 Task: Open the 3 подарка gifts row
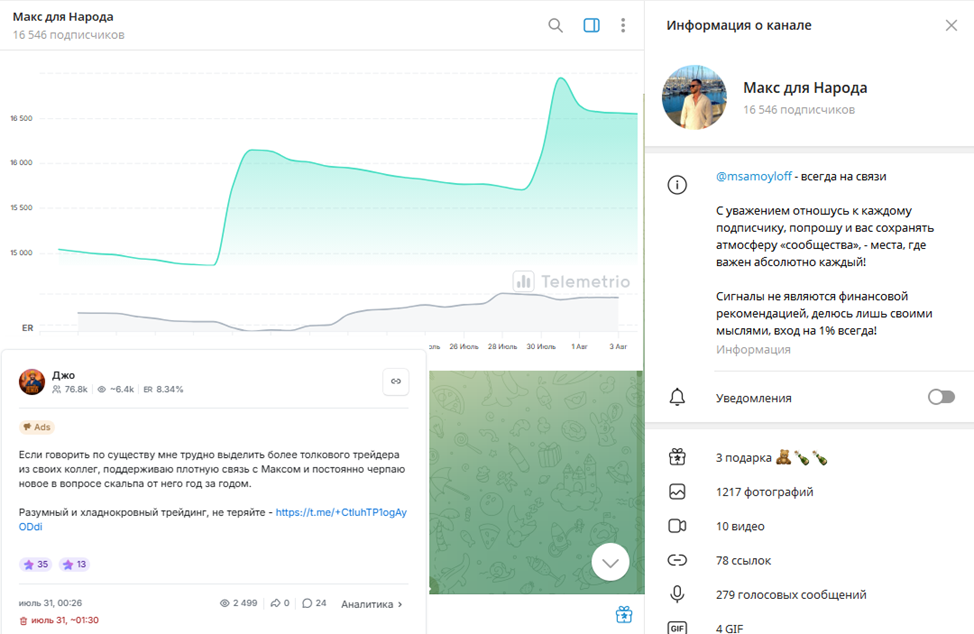point(770,458)
